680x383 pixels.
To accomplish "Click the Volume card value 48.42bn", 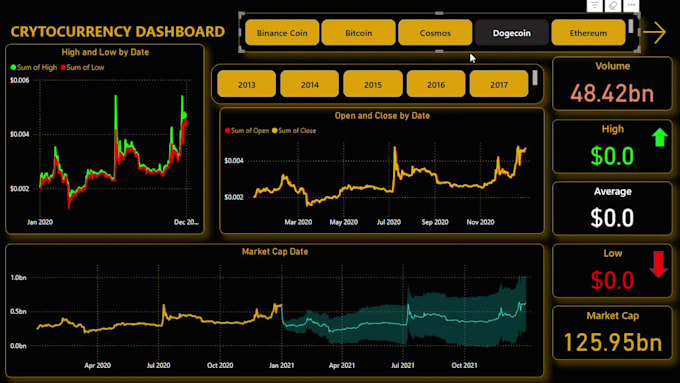I will coord(612,93).
